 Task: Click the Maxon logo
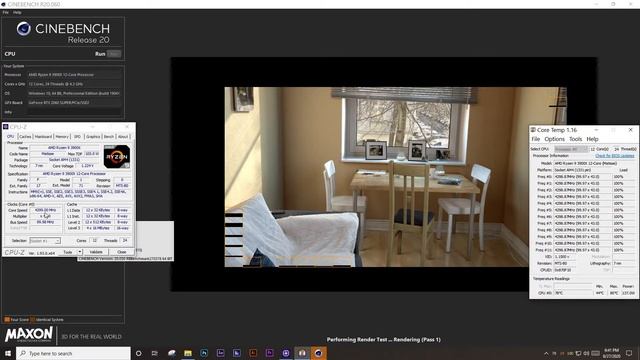(29, 335)
